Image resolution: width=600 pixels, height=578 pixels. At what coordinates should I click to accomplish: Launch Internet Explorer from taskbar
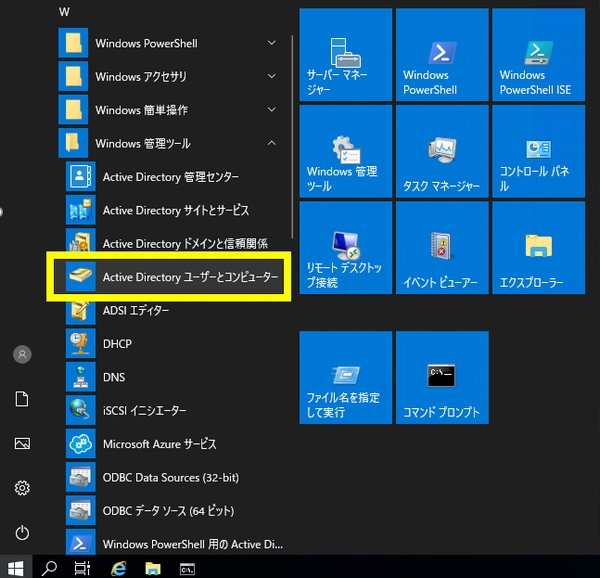click(x=119, y=568)
